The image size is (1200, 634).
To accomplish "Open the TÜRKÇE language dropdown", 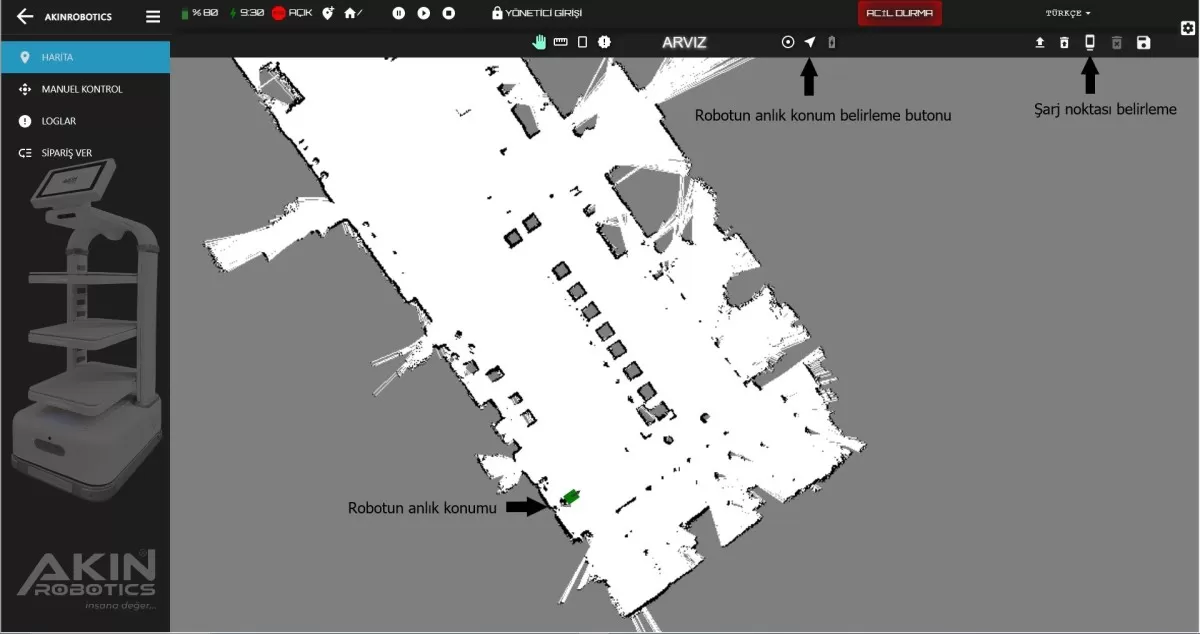I will (1068, 14).
